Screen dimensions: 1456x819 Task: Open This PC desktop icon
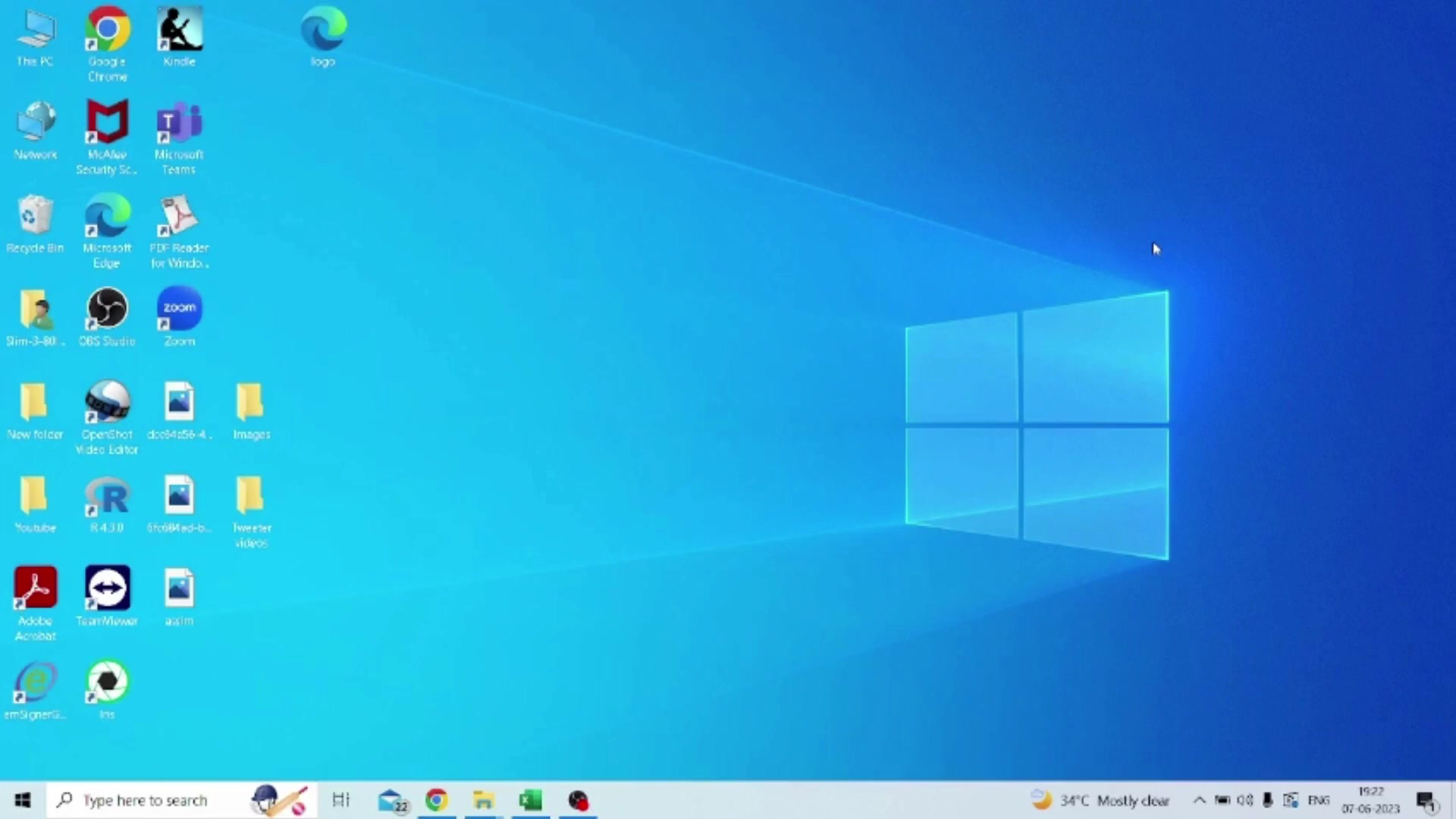click(x=35, y=38)
